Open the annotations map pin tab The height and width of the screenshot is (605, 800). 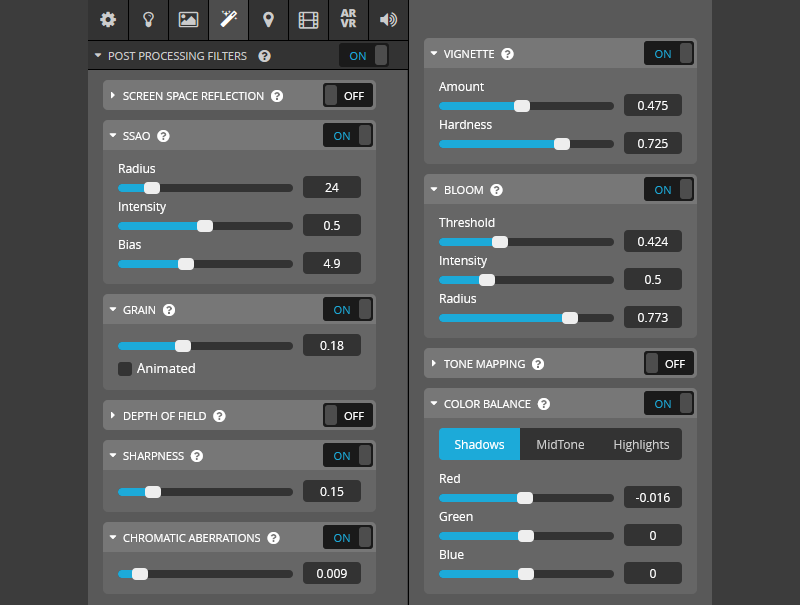coord(268,19)
